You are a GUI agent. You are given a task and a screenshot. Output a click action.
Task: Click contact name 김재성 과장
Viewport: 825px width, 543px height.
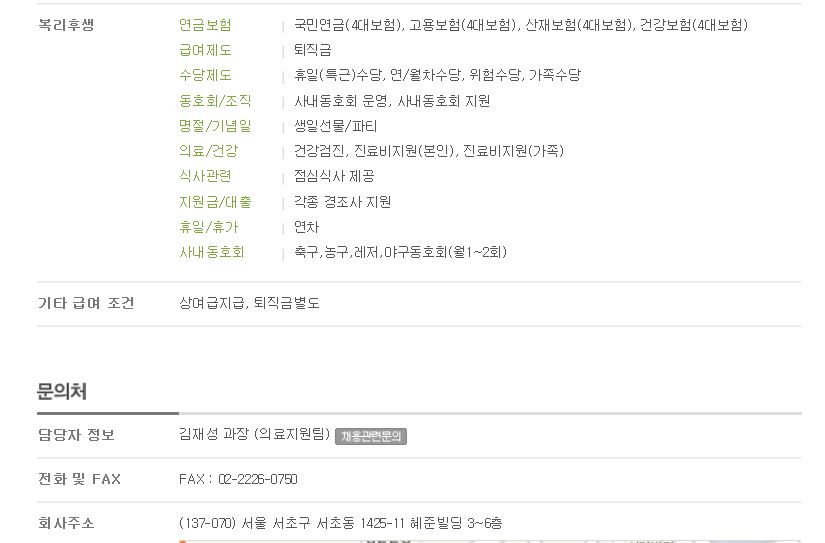(214, 434)
